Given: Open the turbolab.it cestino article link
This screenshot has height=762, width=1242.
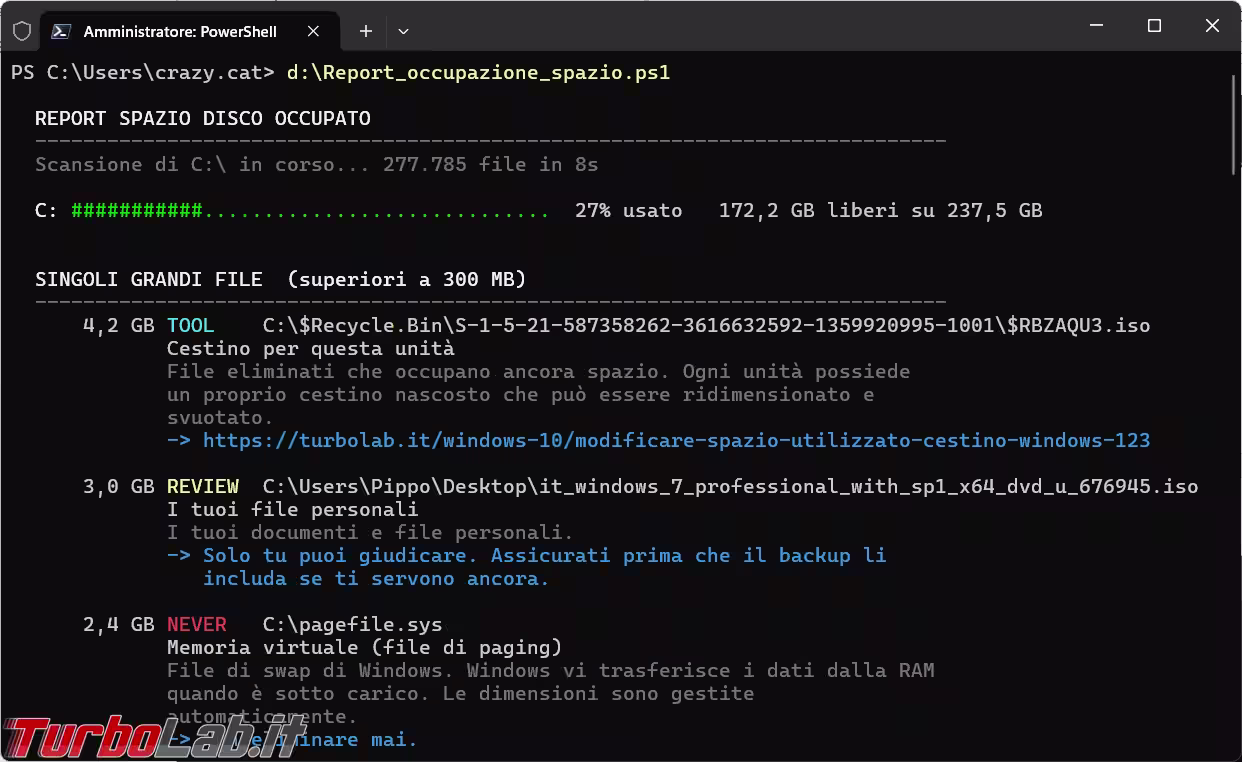Looking at the screenshot, I should (676, 440).
